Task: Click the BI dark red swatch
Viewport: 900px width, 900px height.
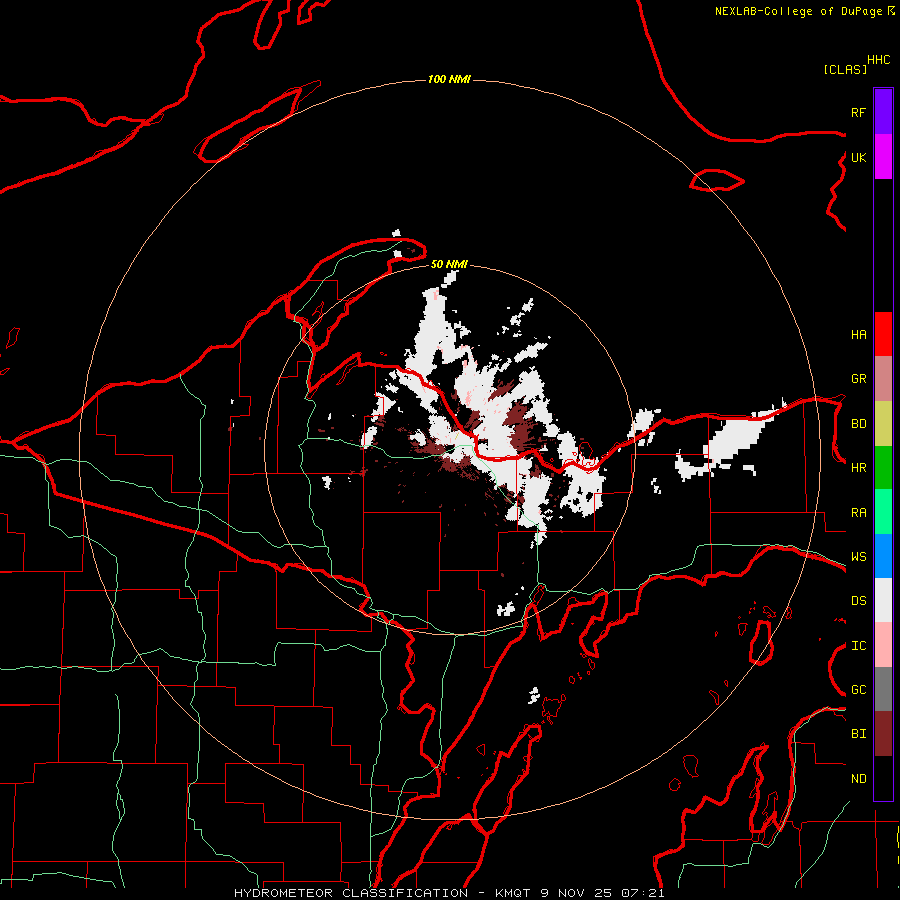Action: 883,734
